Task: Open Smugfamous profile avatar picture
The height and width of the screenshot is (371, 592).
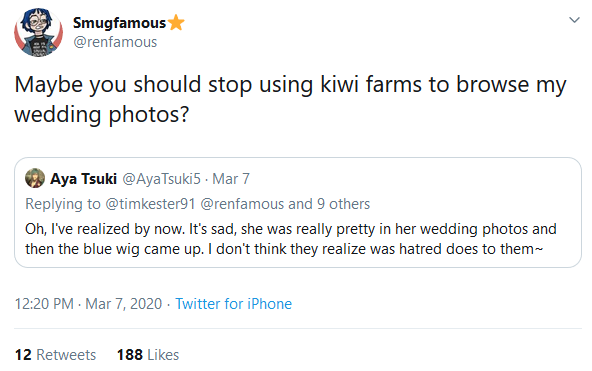Action: pos(39,32)
